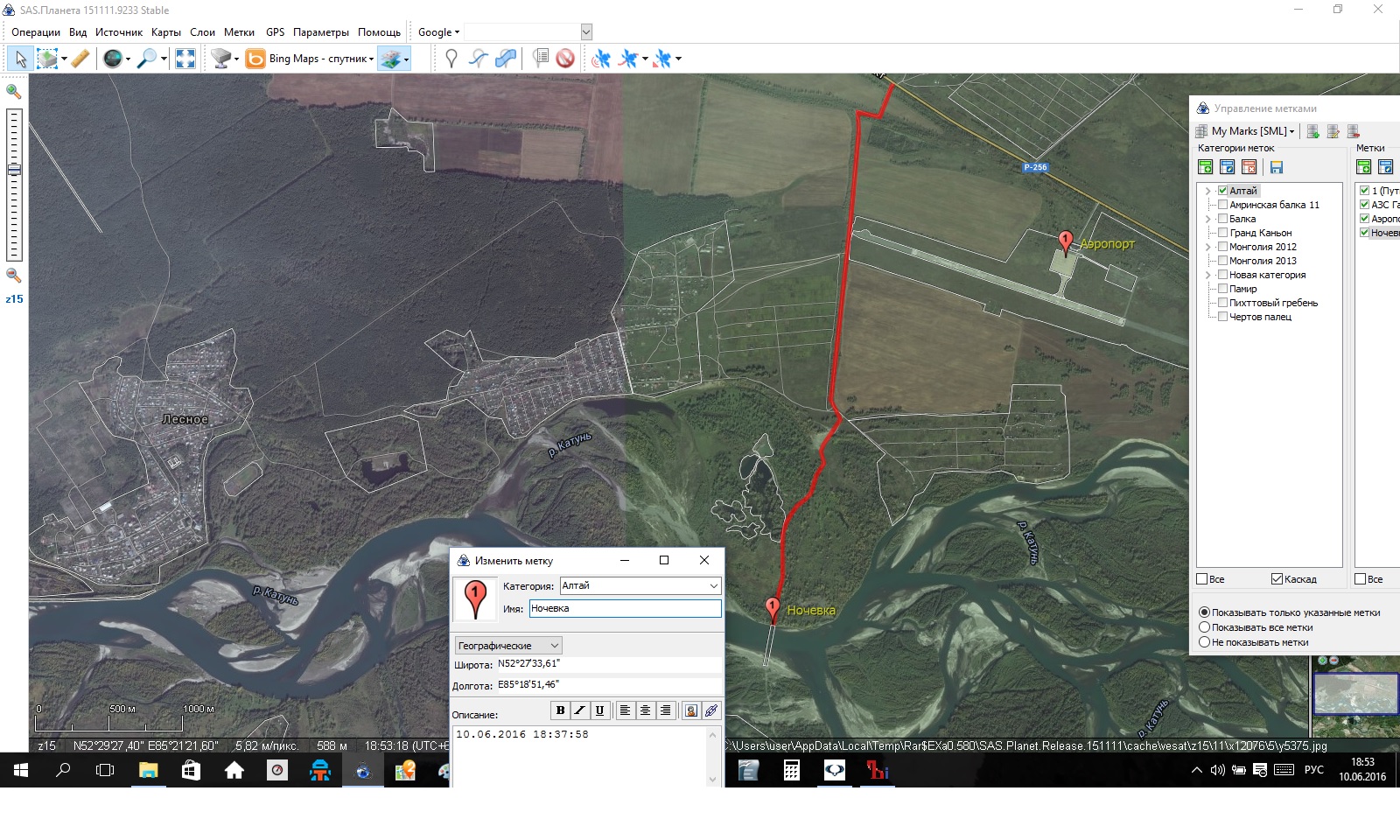Viewport: 1400px width, 840px height.
Task: Click the Имя field containing Ночевка
Action: pyautogui.click(x=625, y=608)
